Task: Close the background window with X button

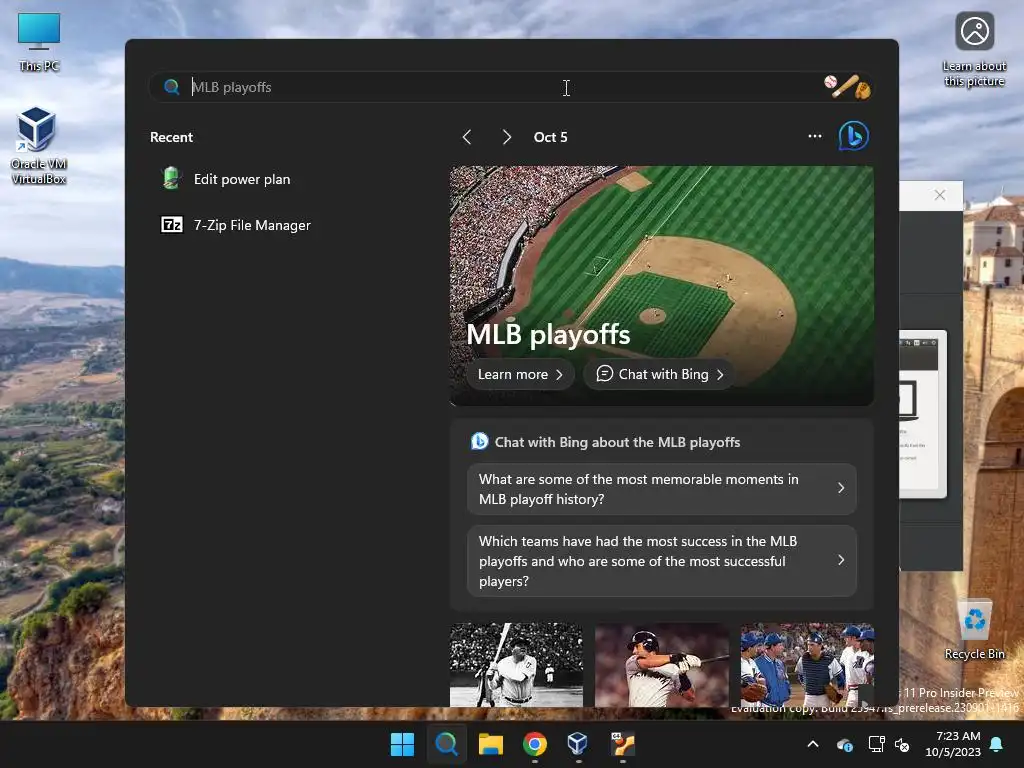Action: tap(940, 195)
